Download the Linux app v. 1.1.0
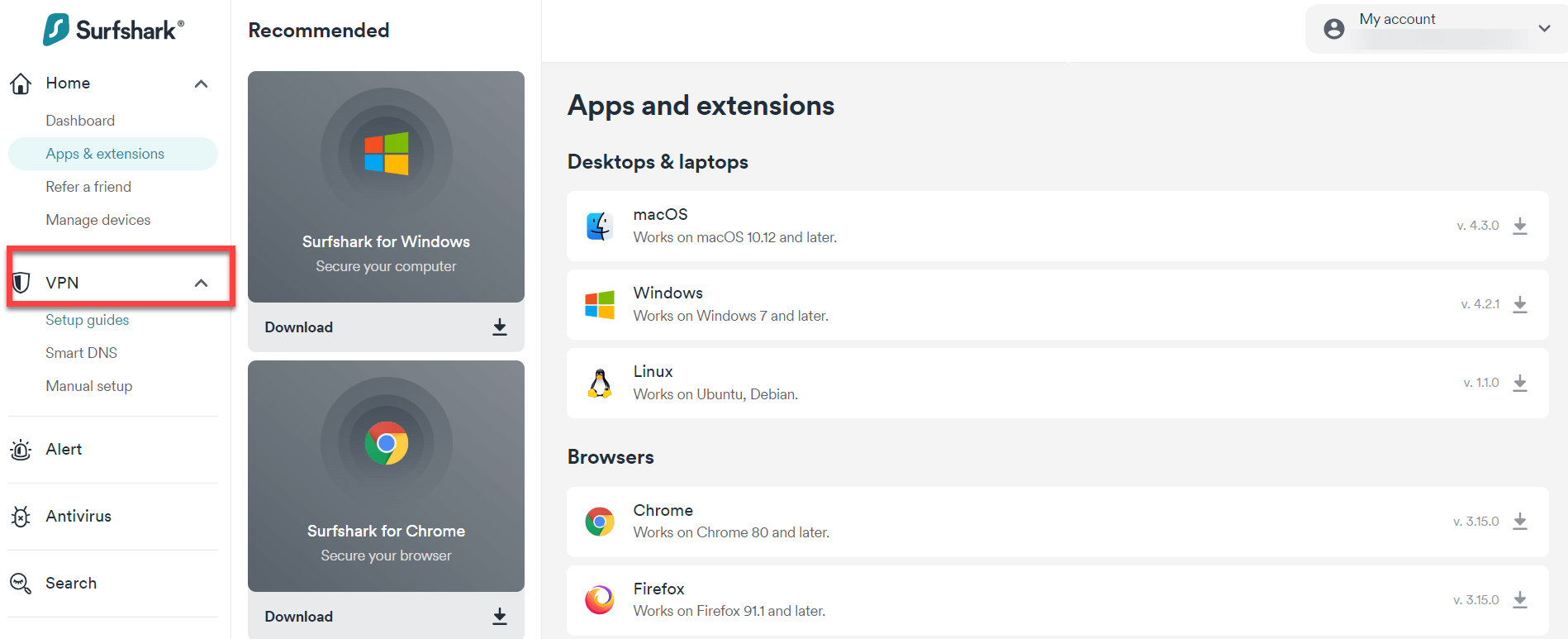 coord(1519,383)
